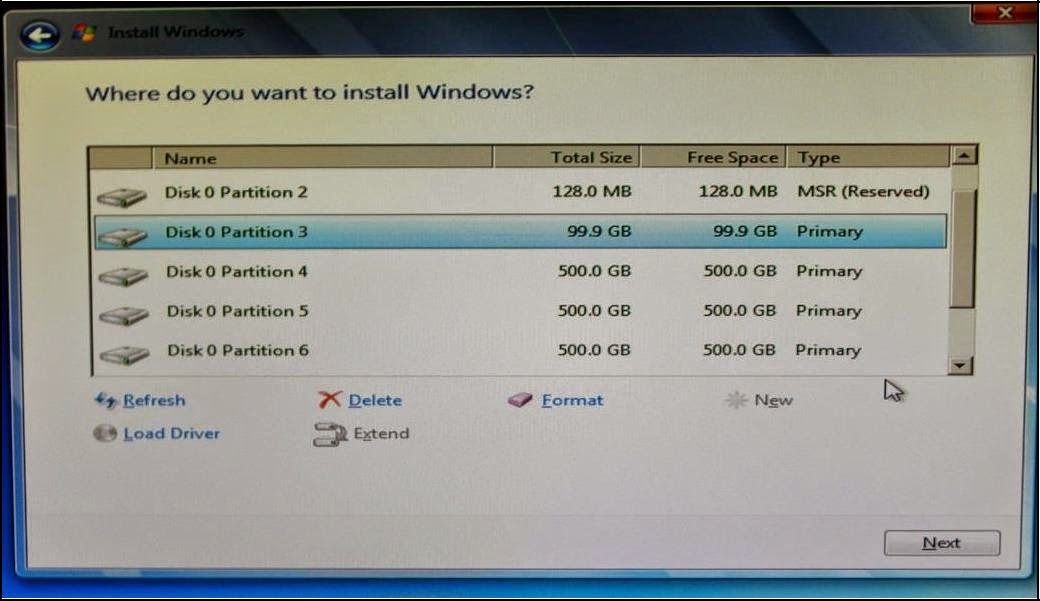The image size is (1040, 601).
Task: Click the red X Delete icon
Action: (x=329, y=399)
